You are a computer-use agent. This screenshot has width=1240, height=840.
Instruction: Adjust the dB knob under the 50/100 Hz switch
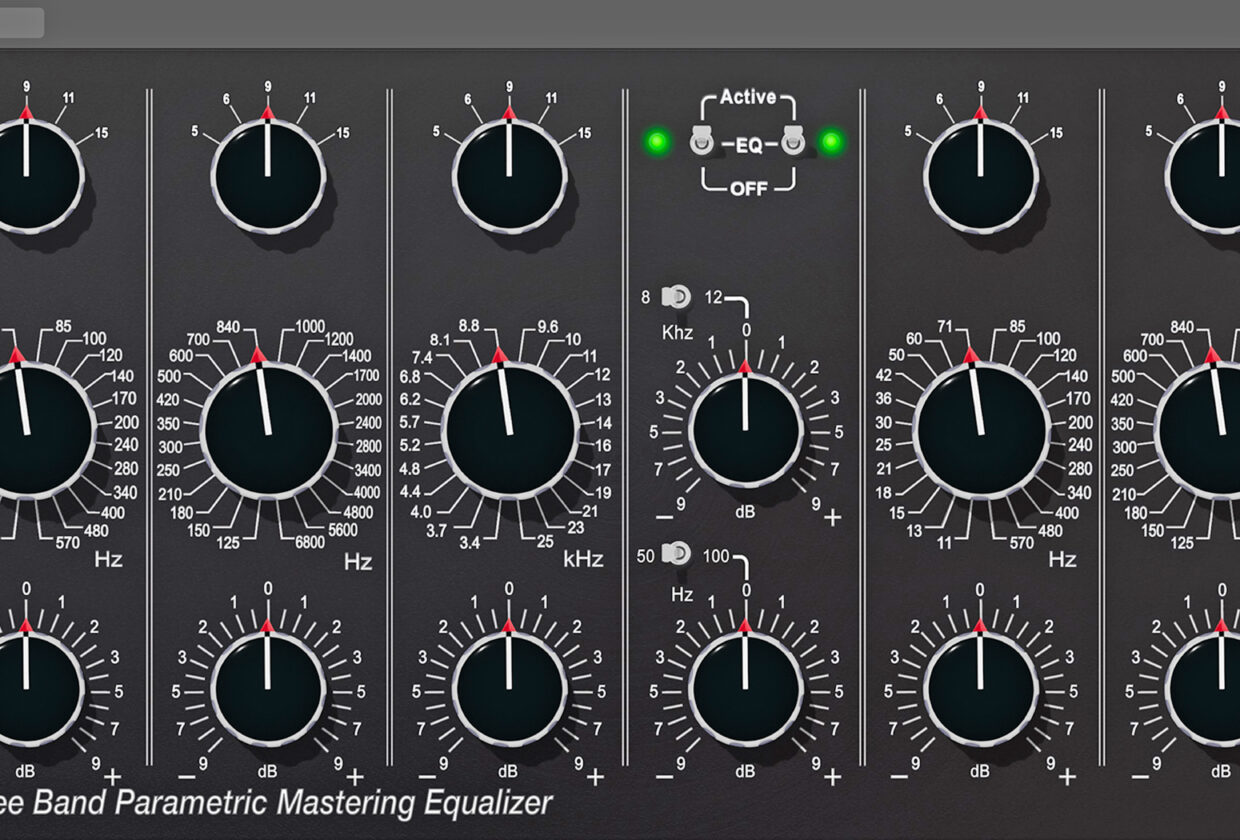(745, 687)
